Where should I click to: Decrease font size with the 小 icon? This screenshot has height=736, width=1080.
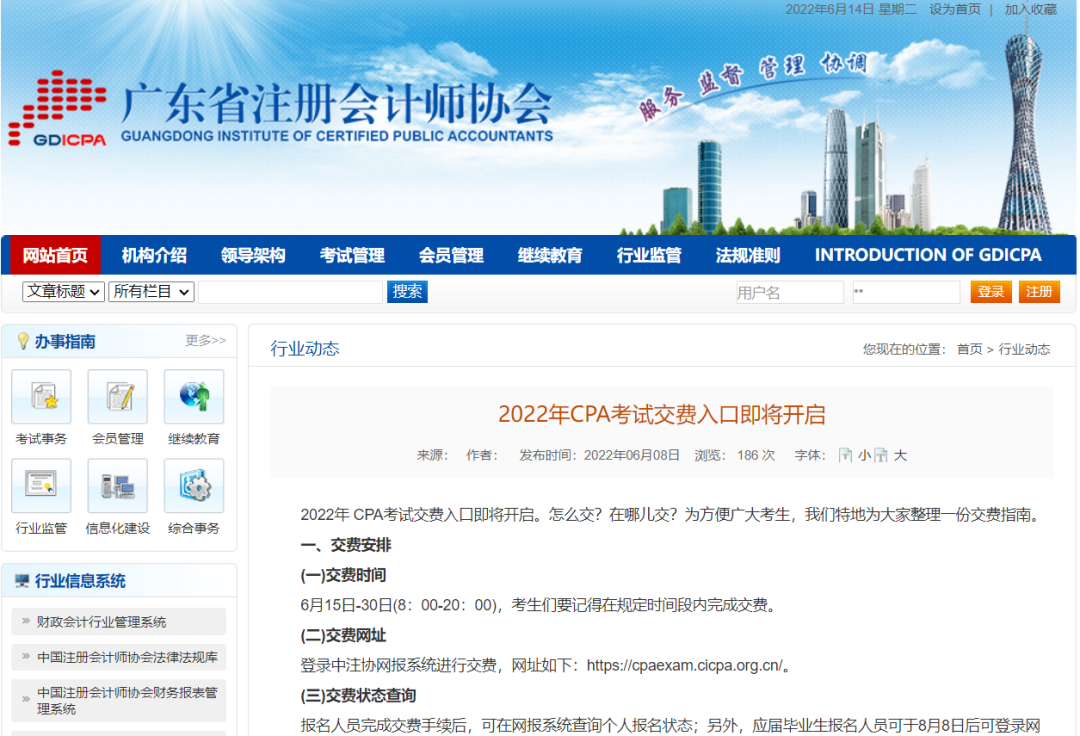(846, 454)
